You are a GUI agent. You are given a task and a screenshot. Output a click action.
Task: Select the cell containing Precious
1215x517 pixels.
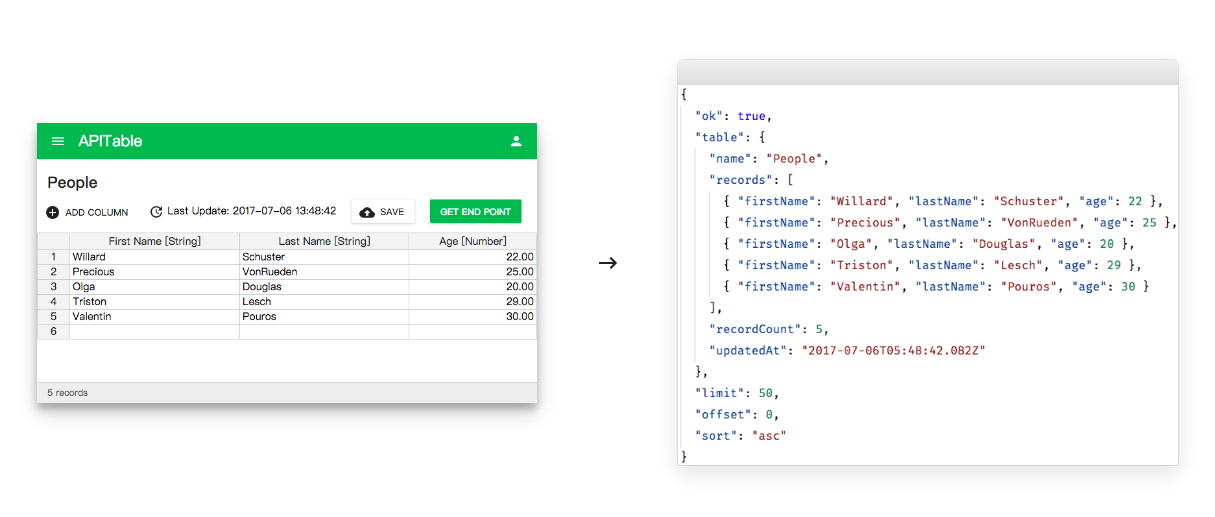click(154, 272)
